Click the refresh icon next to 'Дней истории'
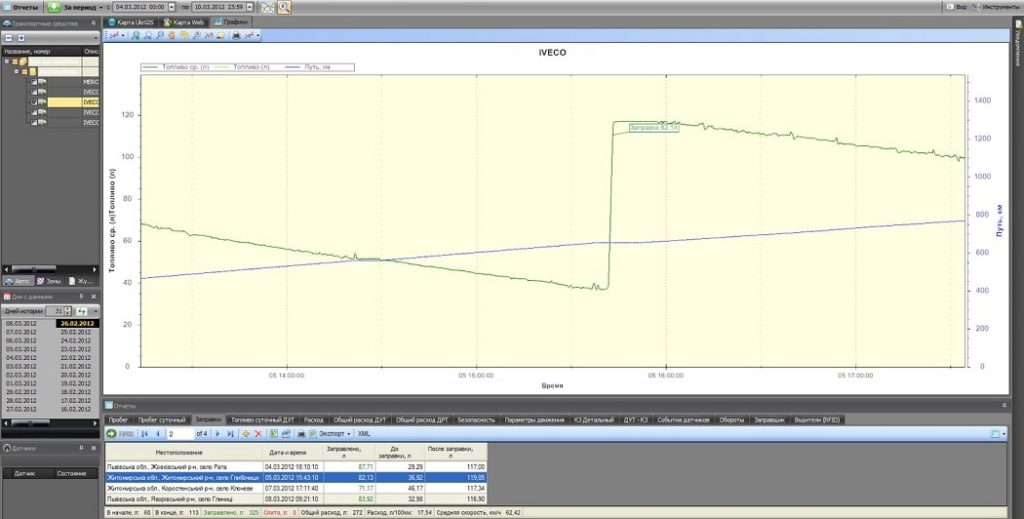This screenshot has width=1024, height=519. [x=82, y=311]
